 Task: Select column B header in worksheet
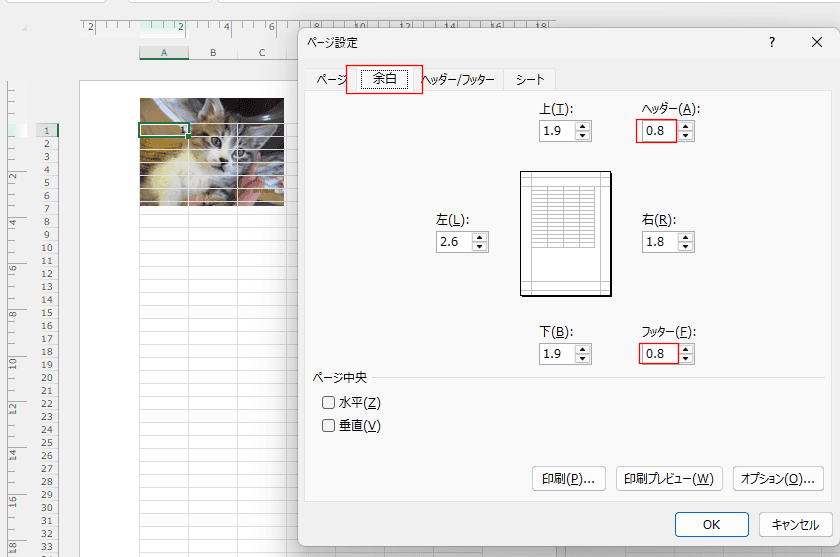(x=213, y=52)
